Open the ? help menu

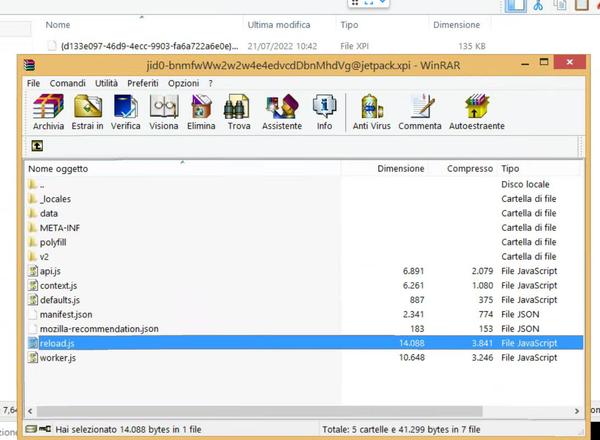pyautogui.click(x=210, y=83)
